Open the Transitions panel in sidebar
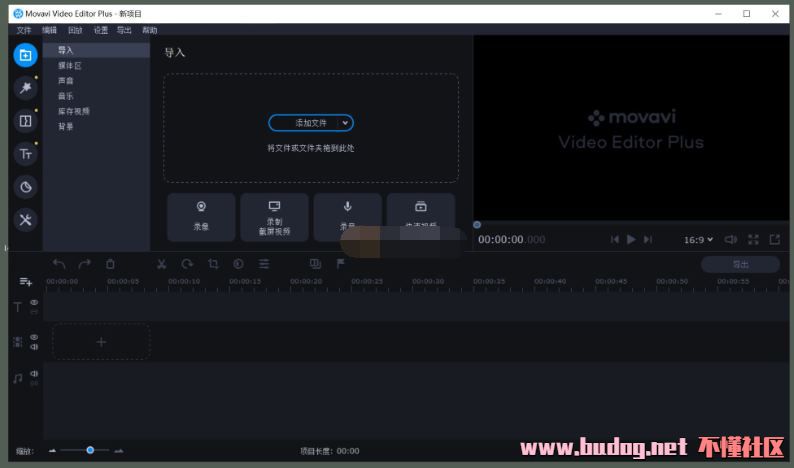Viewport: 794px width, 468px height. click(x=26, y=121)
